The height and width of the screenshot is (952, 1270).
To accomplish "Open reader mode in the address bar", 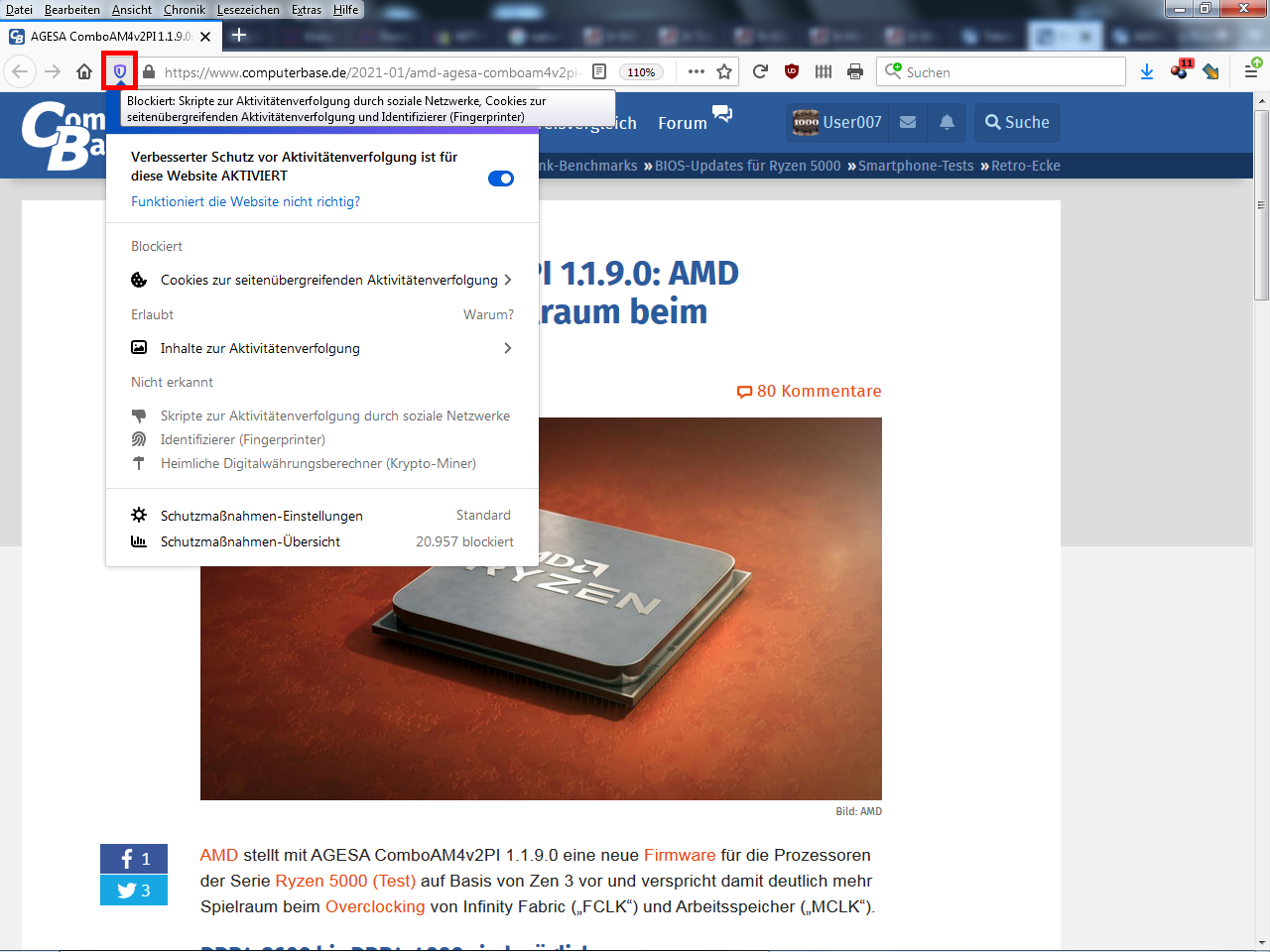I will click(597, 71).
